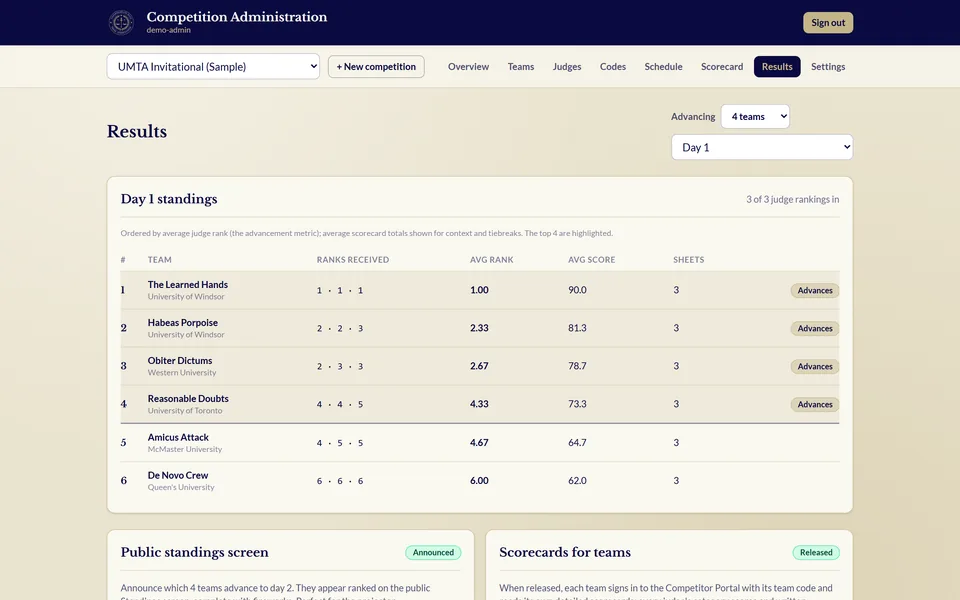Click the TEAM column header
This screenshot has width=960, height=600.
click(x=159, y=260)
